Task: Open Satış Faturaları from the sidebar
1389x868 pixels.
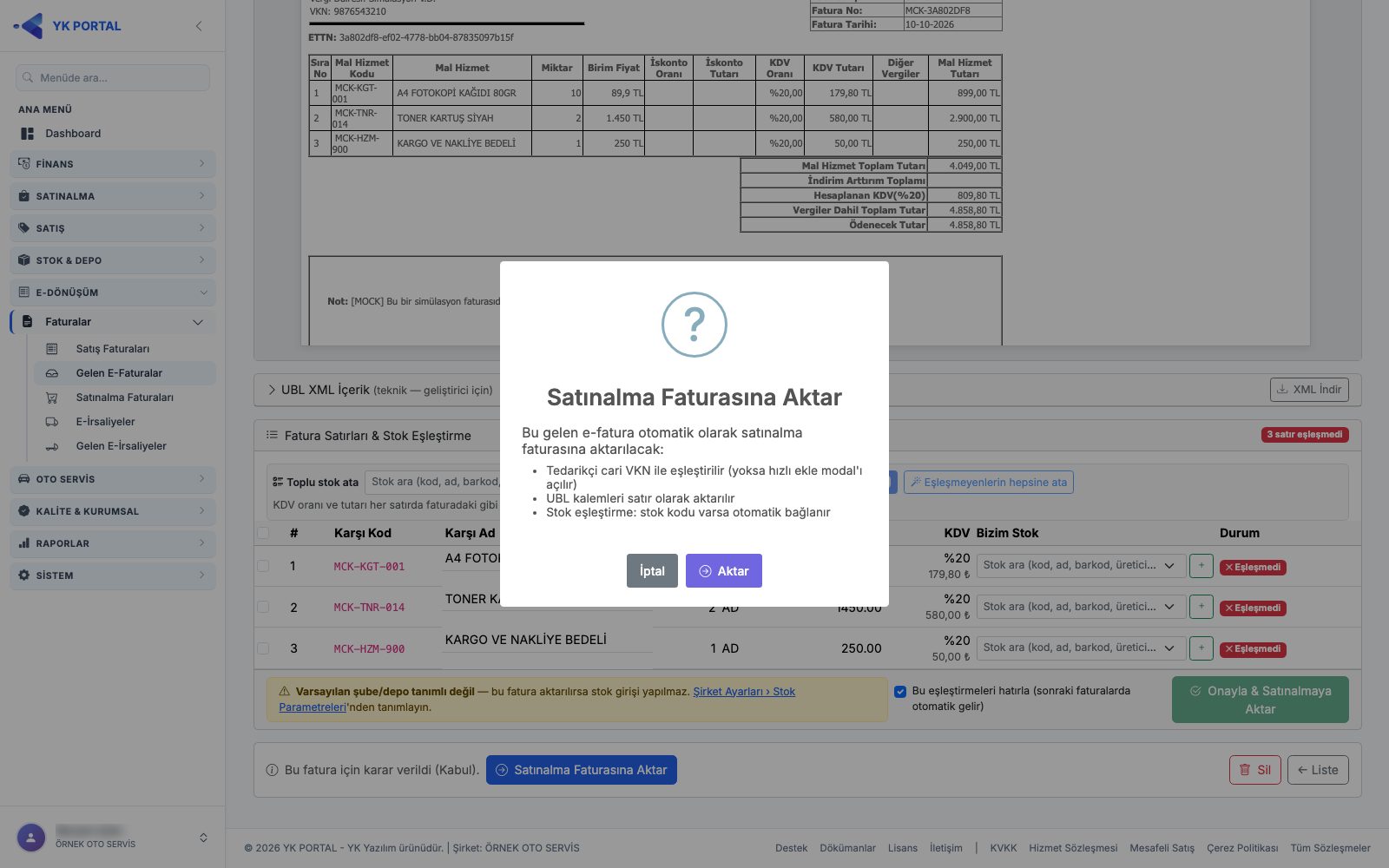Action: point(113,349)
